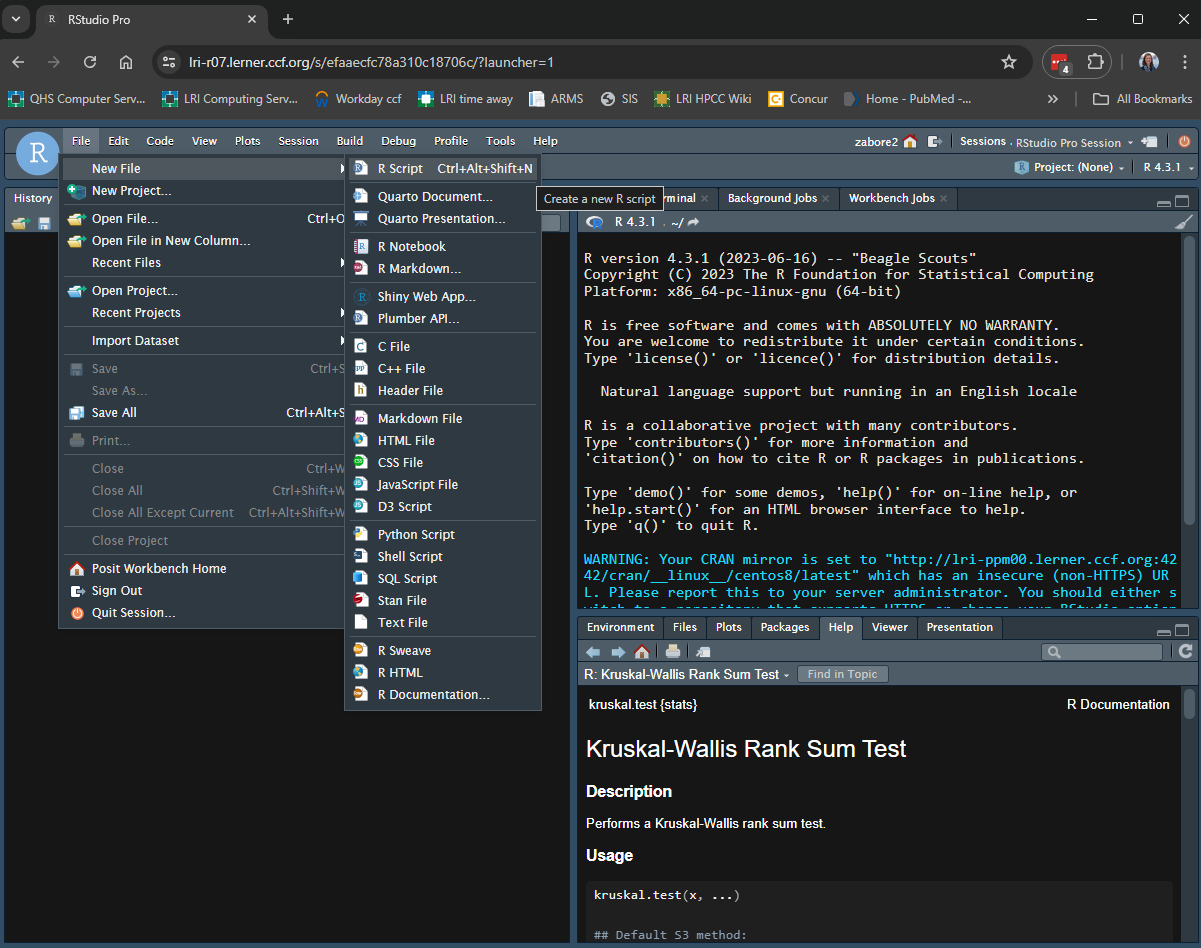This screenshot has height=948, width=1201.
Task: Switch to the Environment tab
Action: click(x=620, y=627)
